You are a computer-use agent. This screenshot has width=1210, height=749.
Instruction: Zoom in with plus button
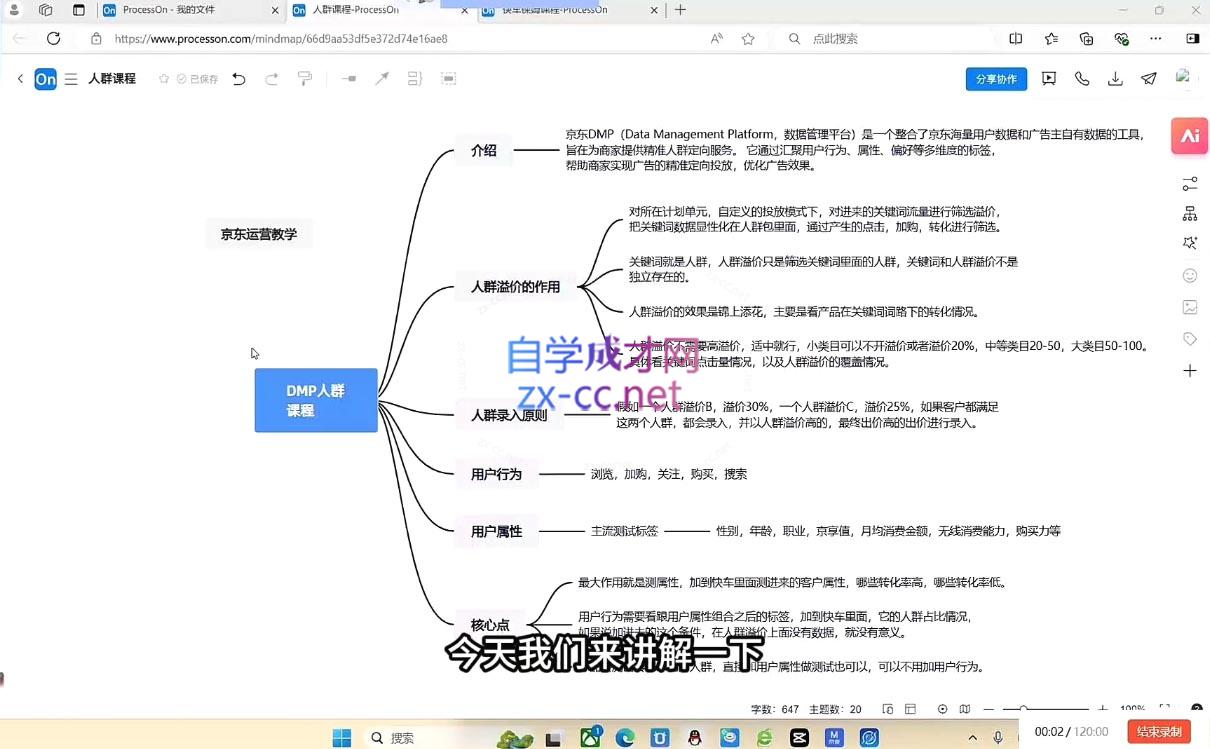click(x=1102, y=709)
